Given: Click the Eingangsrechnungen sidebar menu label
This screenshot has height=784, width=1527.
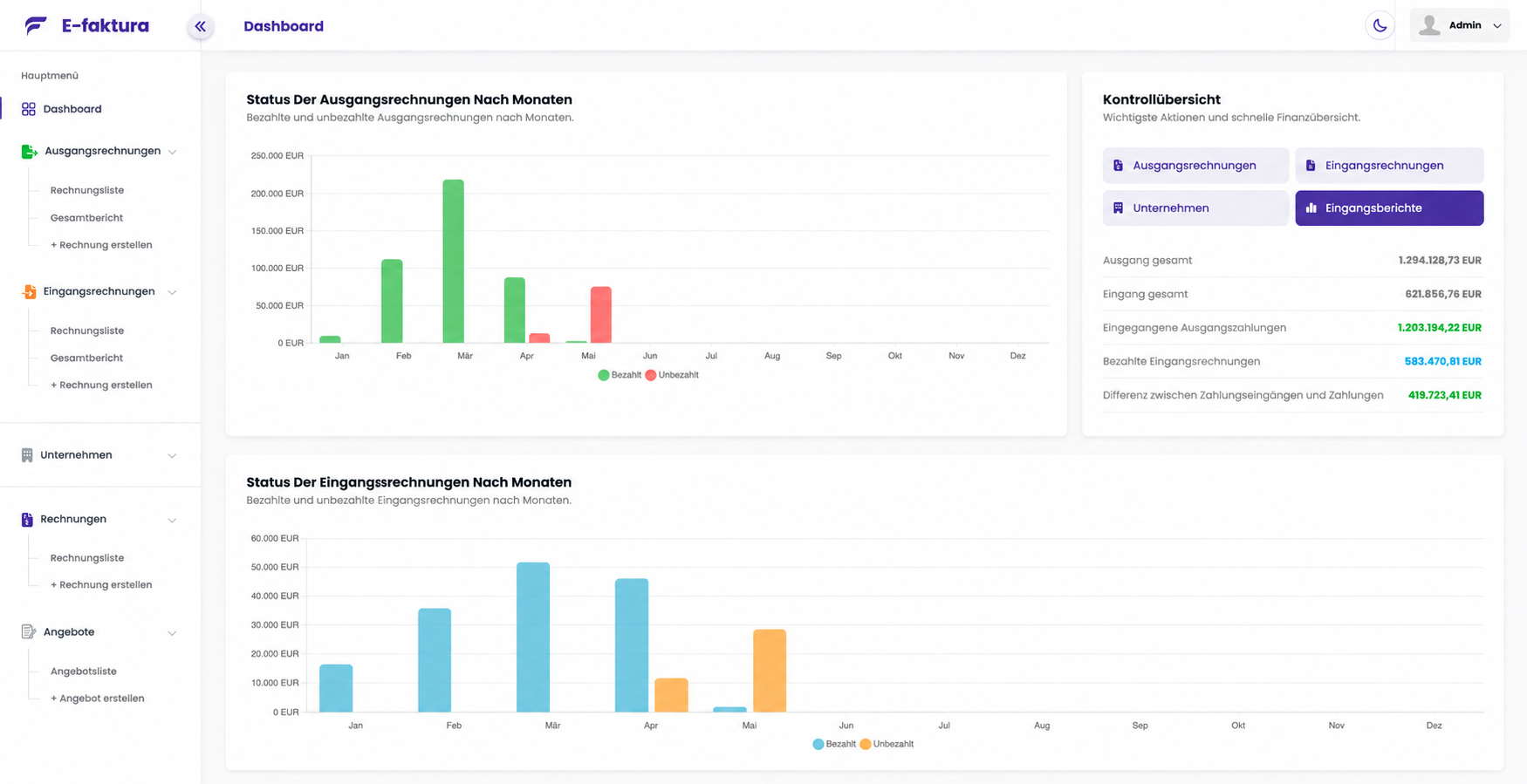Looking at the screenshot, I should [x=99, y=291].
